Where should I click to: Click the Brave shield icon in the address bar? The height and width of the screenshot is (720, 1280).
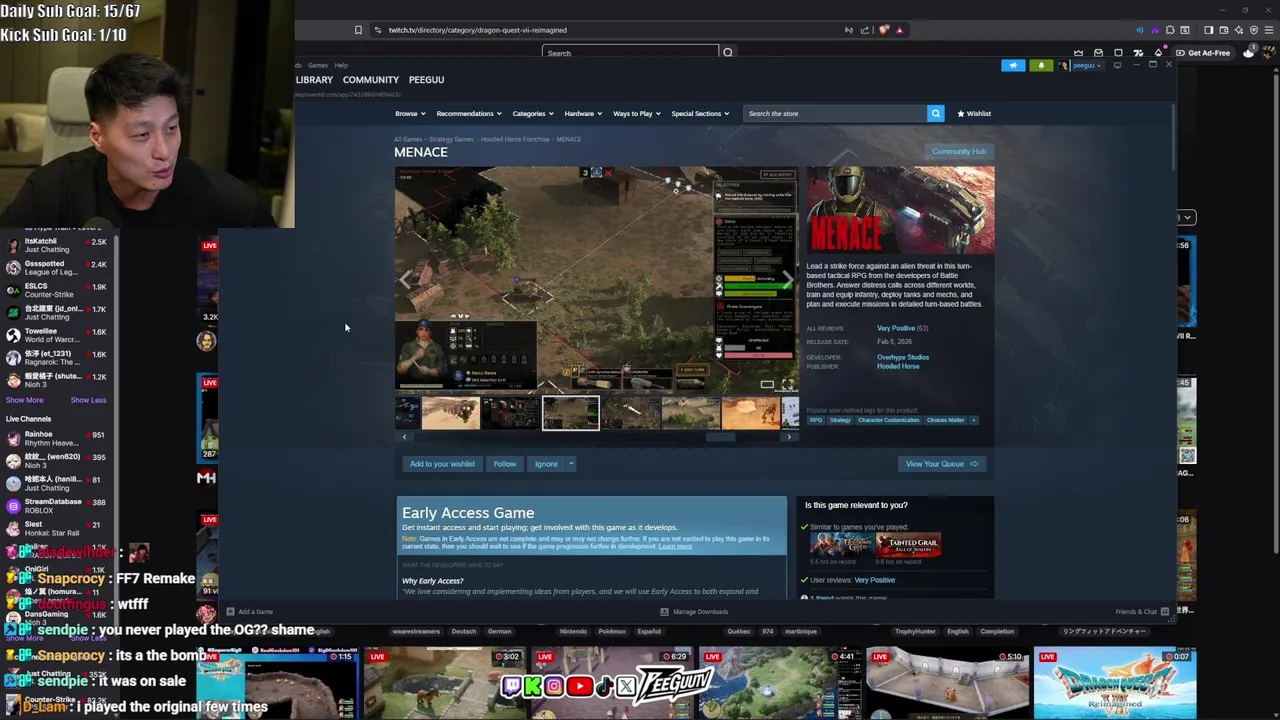(x=883, y=30)
